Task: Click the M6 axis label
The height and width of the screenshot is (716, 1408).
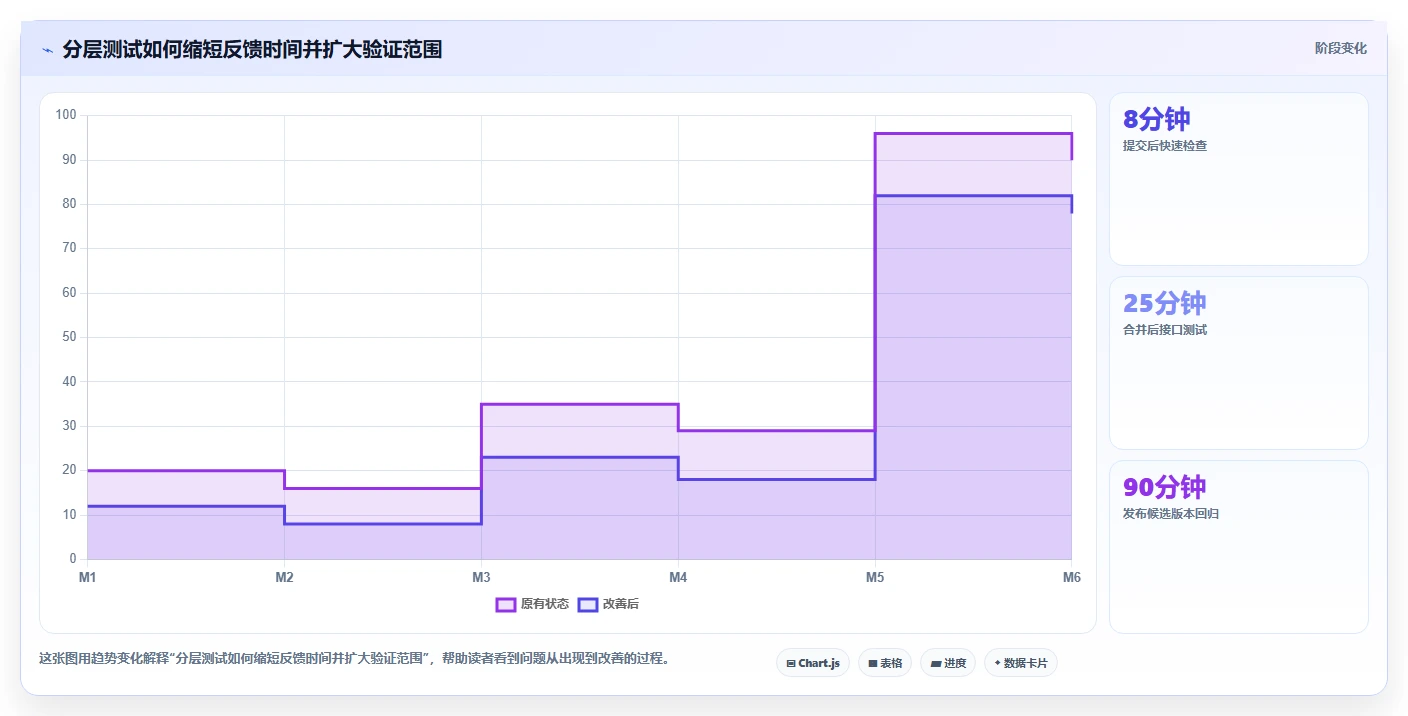Action: (x=1072, y=577)
